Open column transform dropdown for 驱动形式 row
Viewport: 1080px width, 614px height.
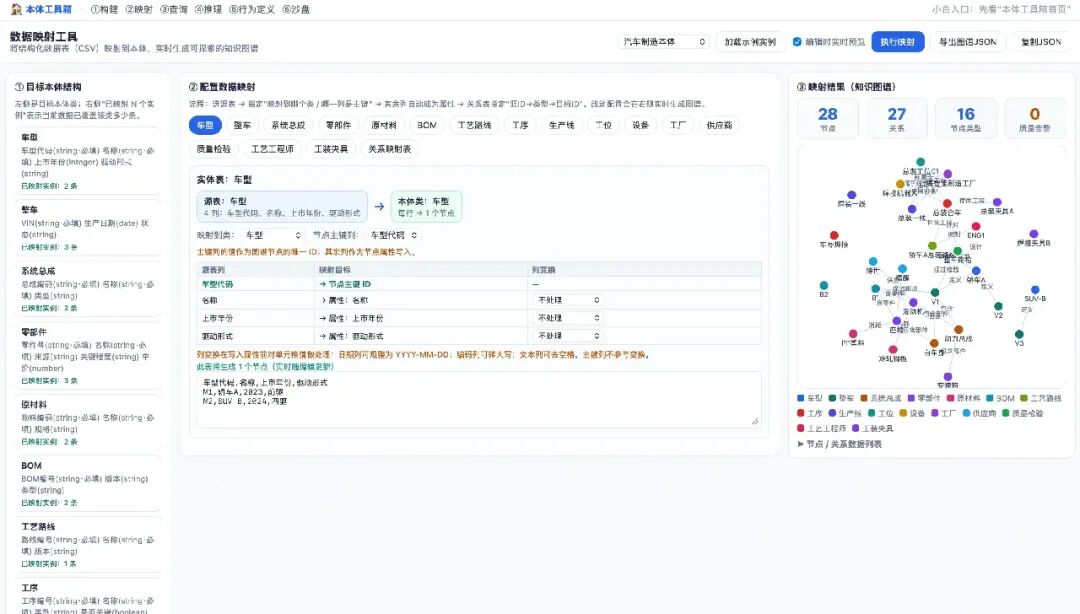click(x=568, y=336)
